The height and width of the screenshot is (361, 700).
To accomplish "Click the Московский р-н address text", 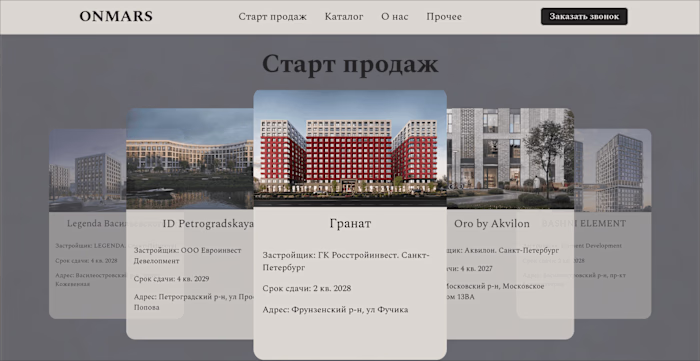I will (496, 291).
